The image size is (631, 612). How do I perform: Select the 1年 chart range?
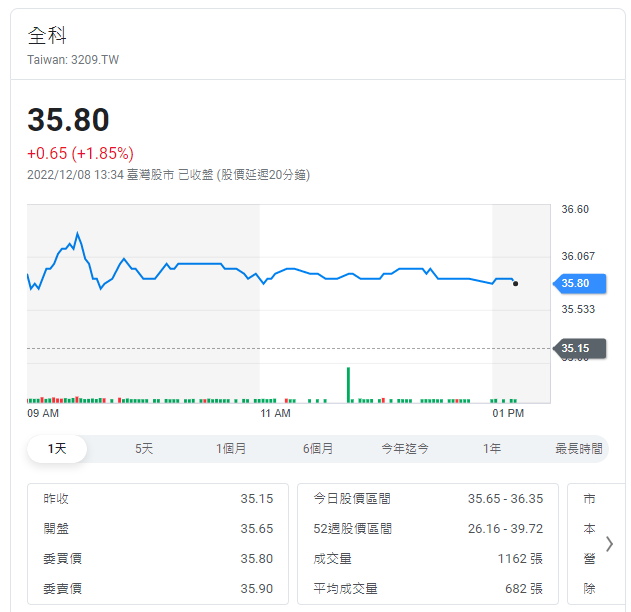point(492,449)
